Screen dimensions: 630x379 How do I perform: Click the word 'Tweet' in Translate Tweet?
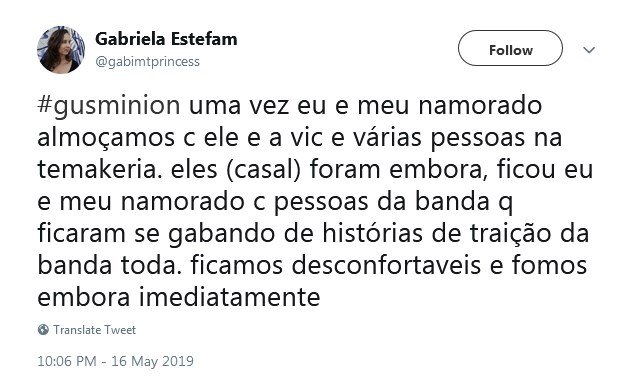tap(120, 330)
